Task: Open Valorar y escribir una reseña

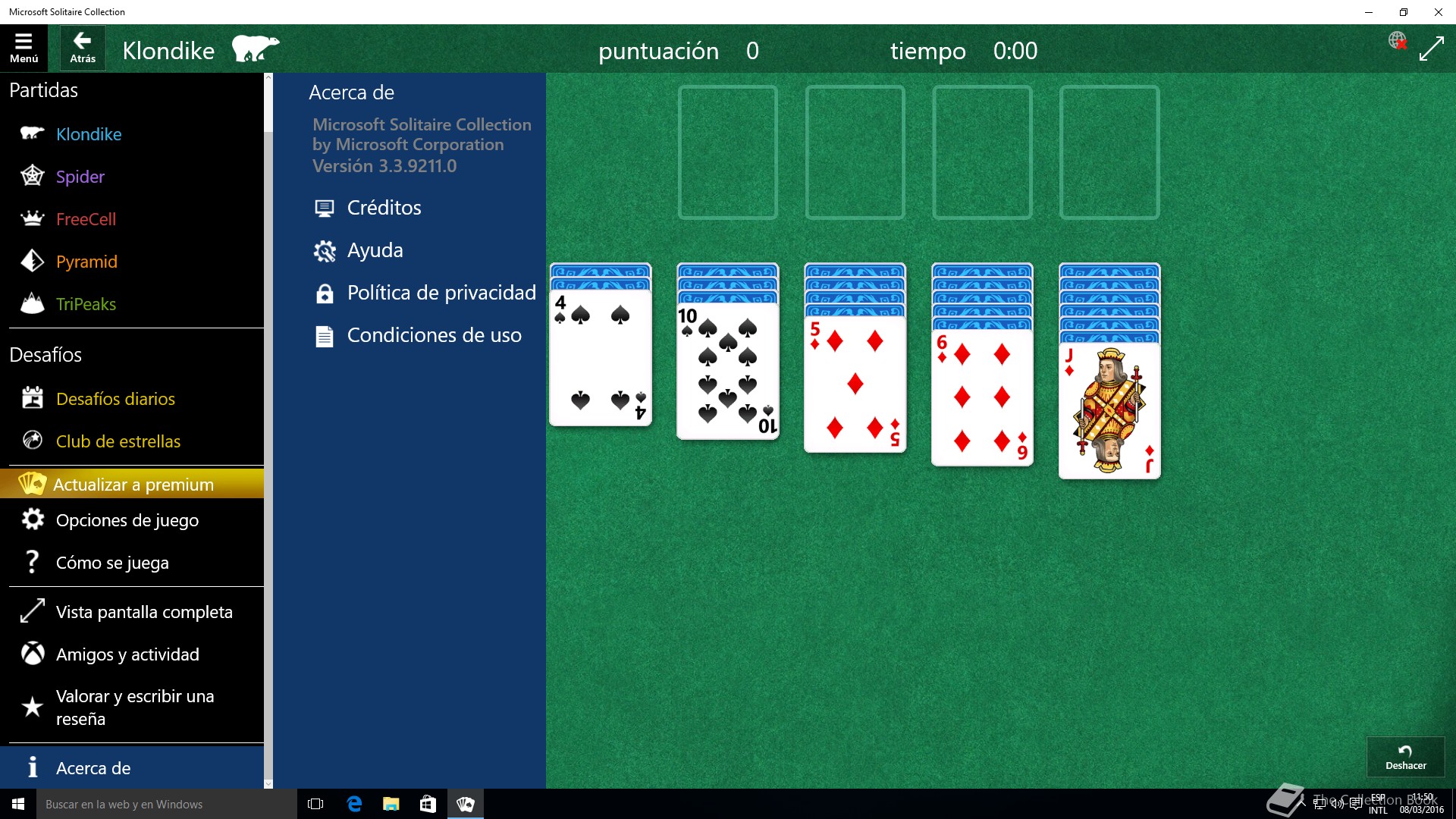Action: [x=132, y=708]
